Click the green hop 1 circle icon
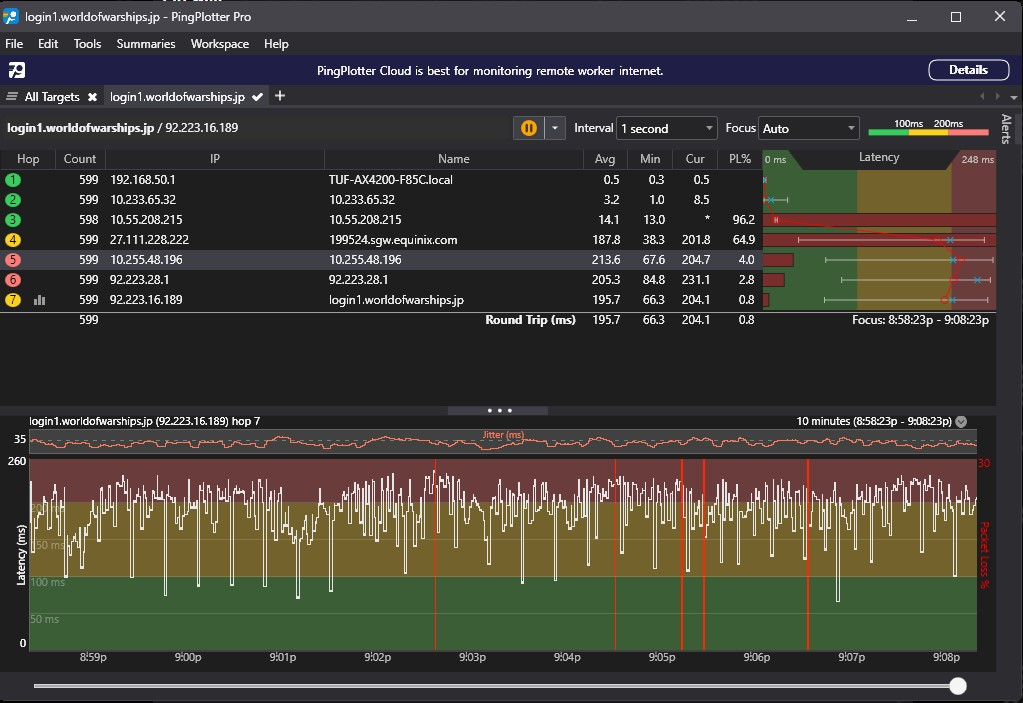Image resolution: width=1023 pixels, height=703 pixels. [13, 180]
